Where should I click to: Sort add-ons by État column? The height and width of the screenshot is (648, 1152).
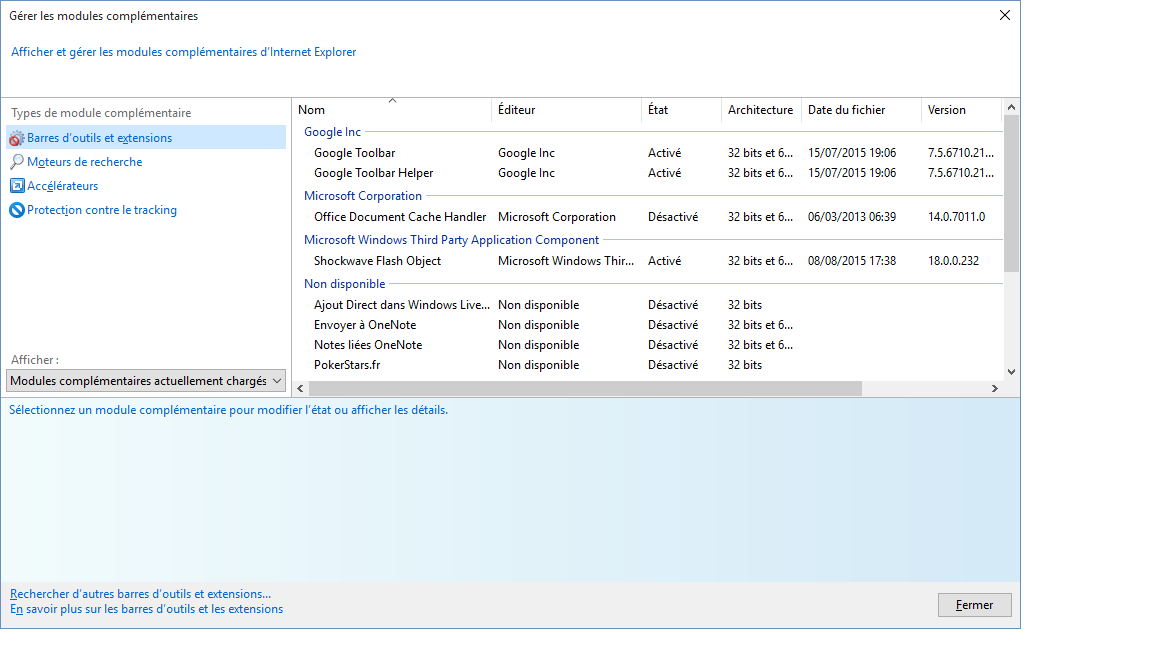682,110
